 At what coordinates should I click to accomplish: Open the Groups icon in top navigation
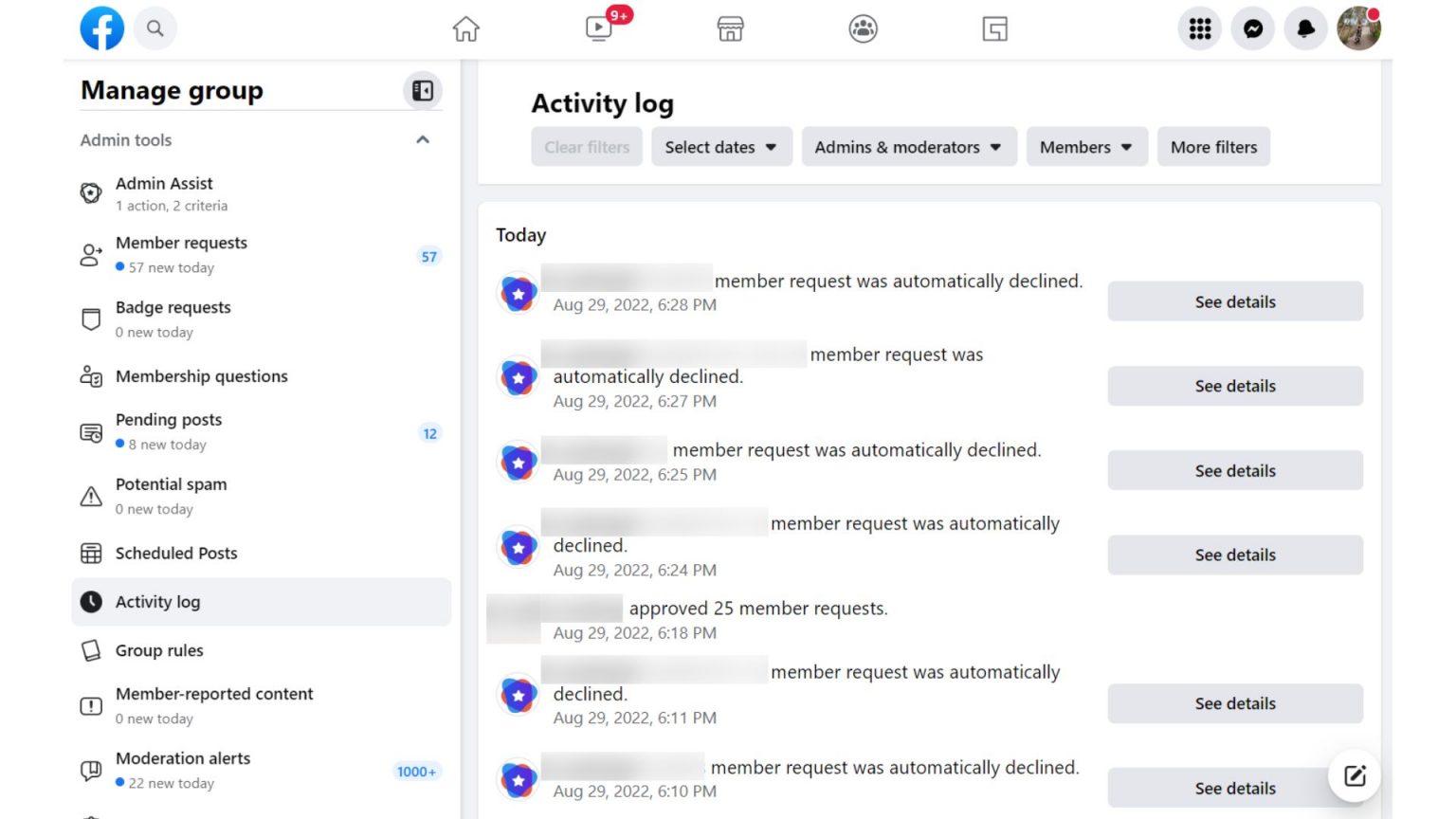click(863, 29)
